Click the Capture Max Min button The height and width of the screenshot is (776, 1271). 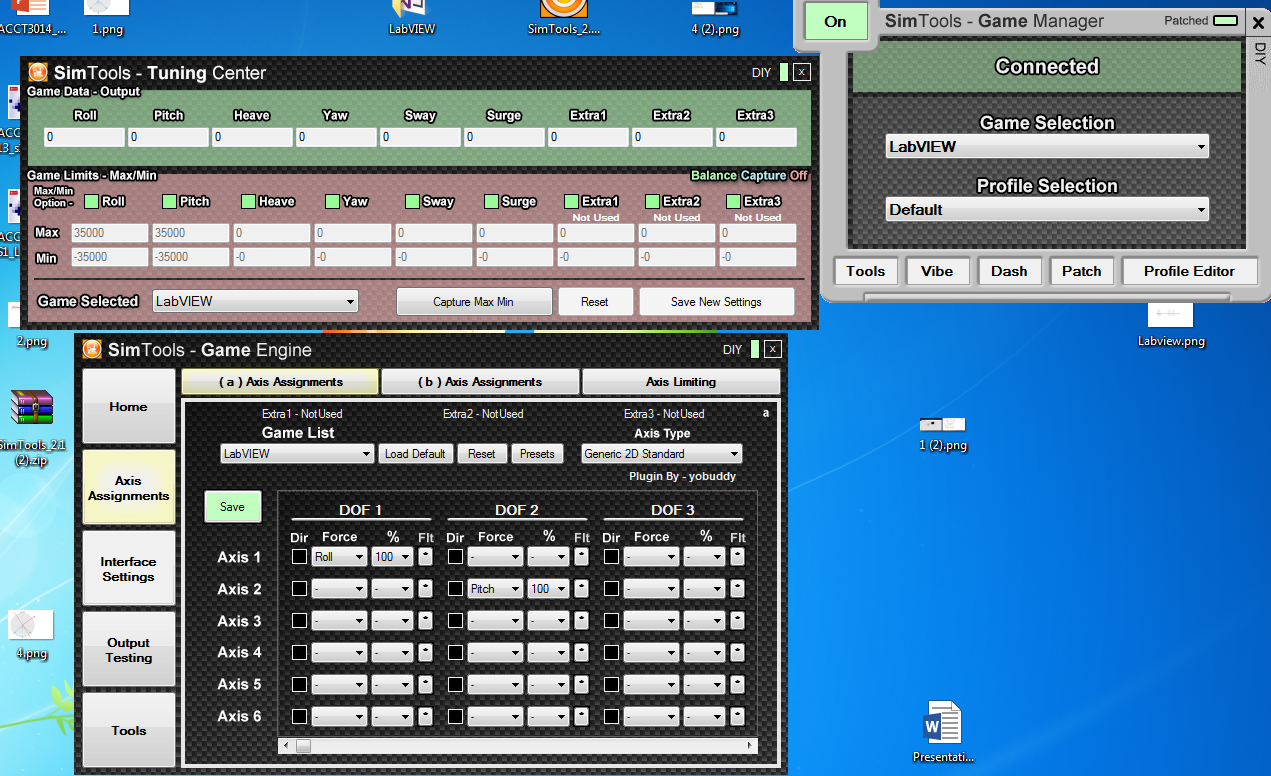pos(474,302)
